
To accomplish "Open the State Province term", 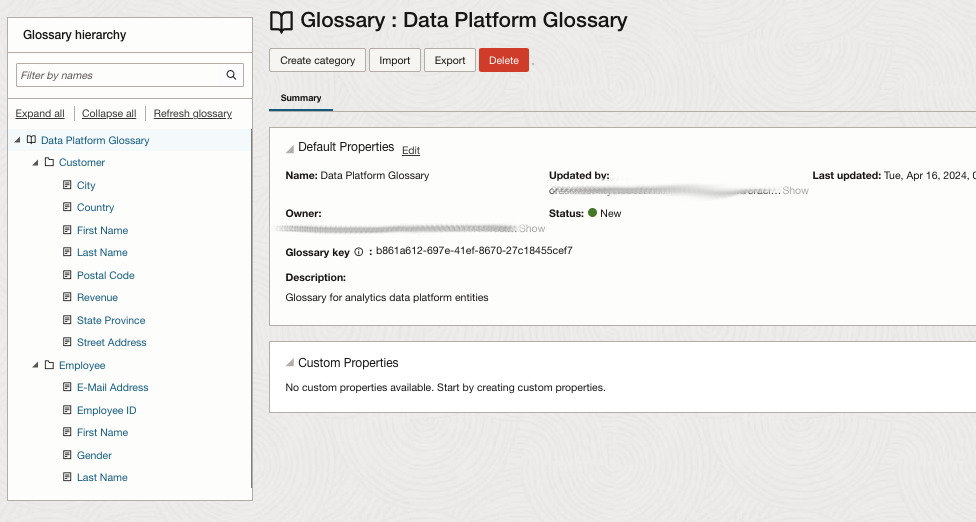I will pos(111,320).
